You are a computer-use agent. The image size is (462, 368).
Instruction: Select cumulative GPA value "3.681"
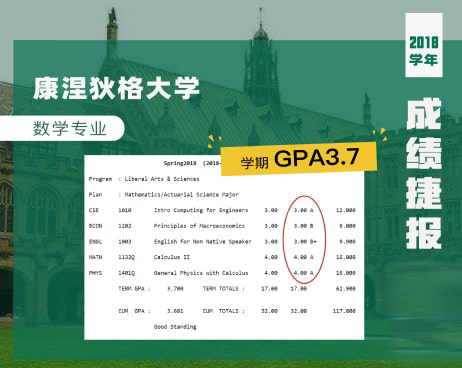tap(175, 311)
